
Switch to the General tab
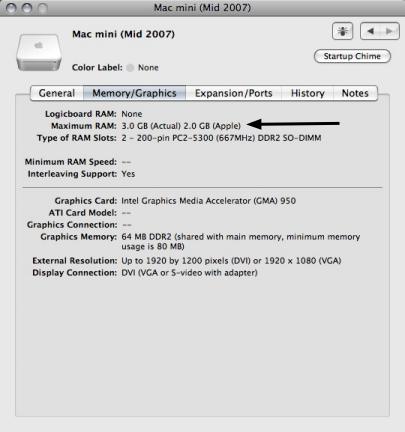57,93
